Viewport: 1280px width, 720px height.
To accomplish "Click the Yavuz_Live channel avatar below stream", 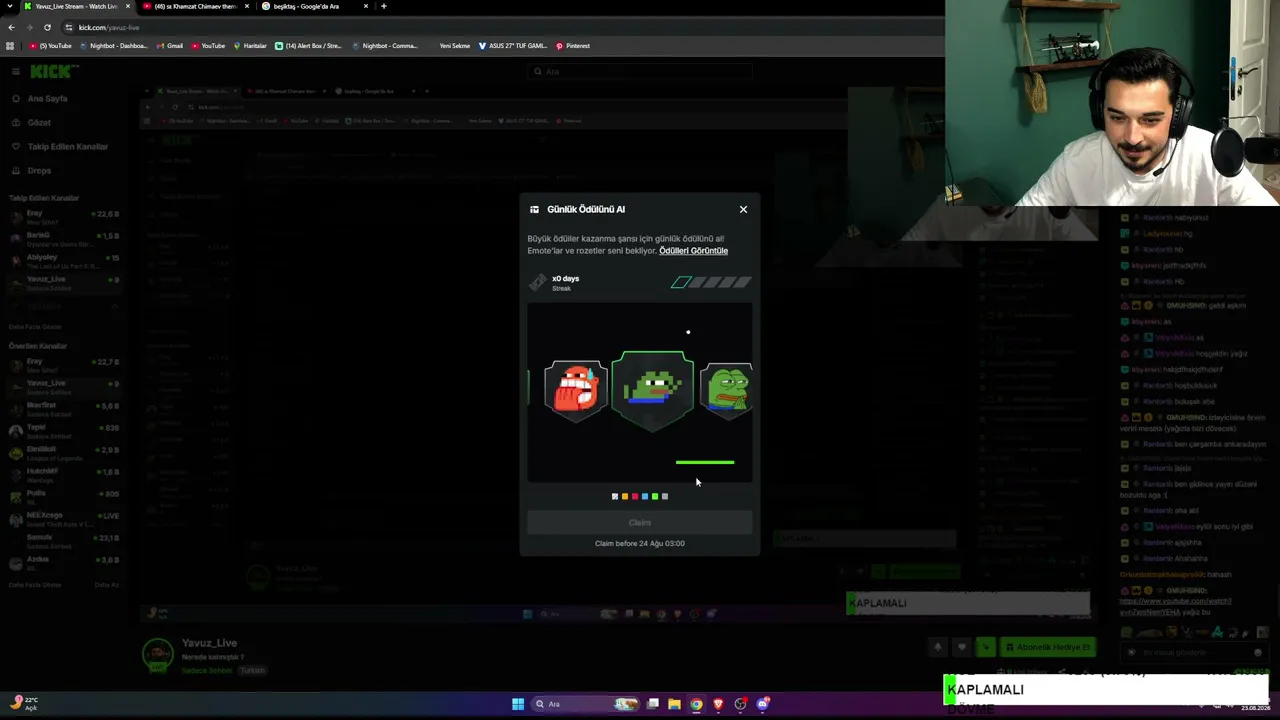I will (158, 655).
